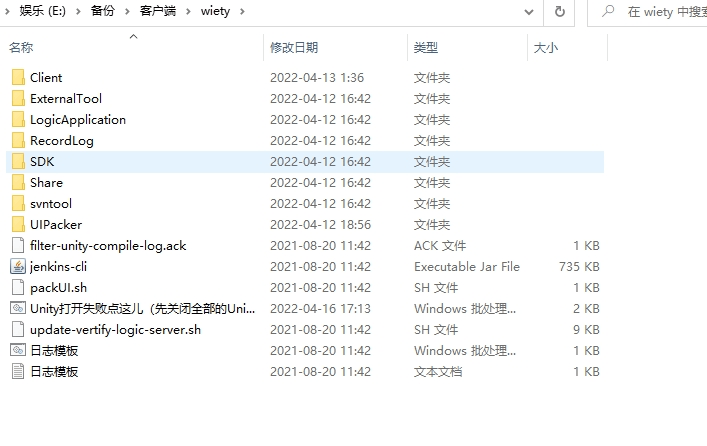
Task: Select the Share folder icon
Action: click(x=18, y=183)
